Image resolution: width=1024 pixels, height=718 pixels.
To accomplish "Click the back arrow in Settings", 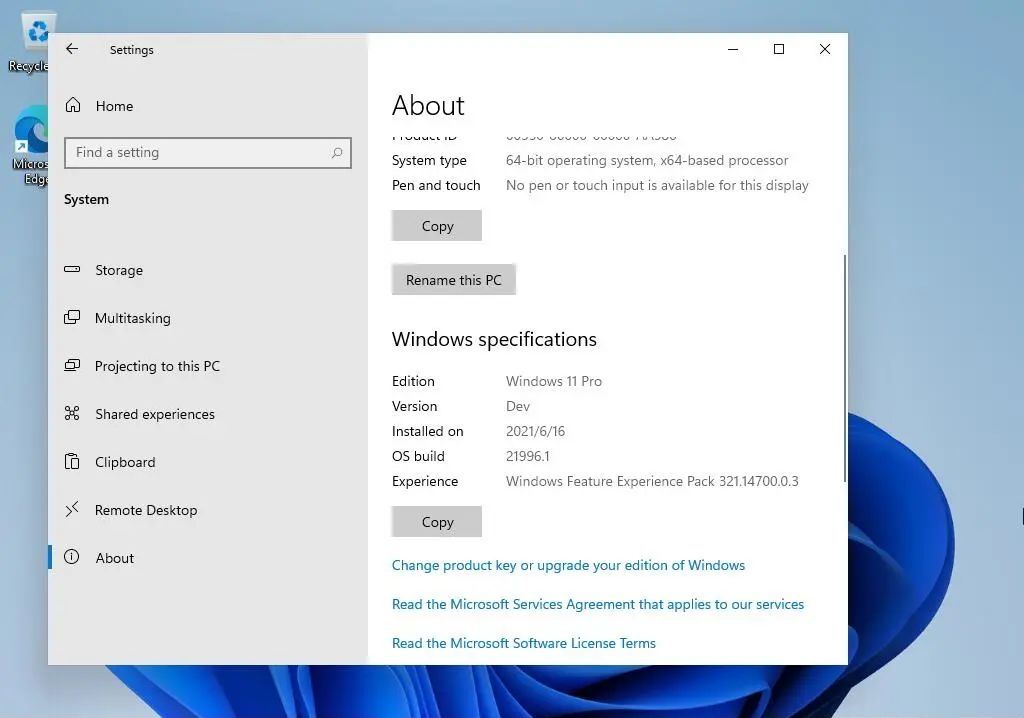I will [x=72, y=49].
